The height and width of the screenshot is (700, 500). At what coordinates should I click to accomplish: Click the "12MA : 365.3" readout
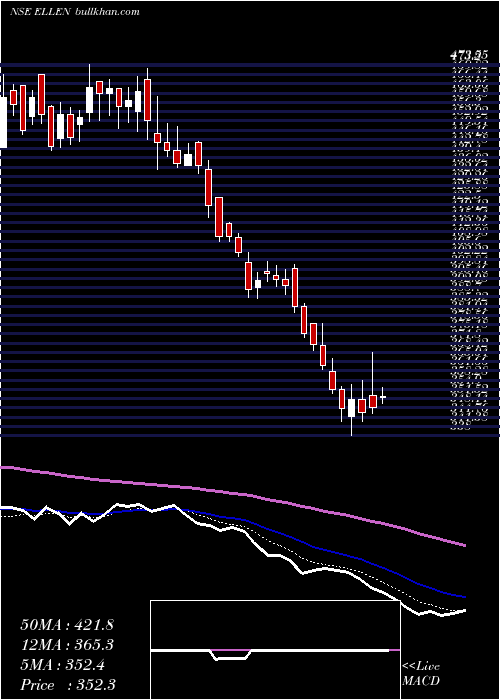(x=67, y=645)
